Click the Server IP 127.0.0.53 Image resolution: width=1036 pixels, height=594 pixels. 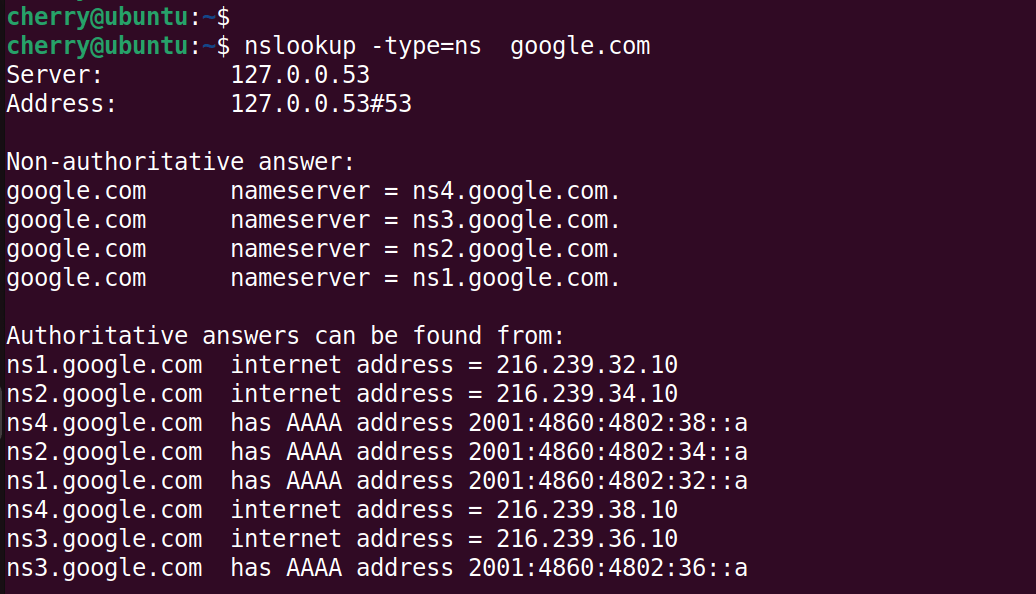300,75
